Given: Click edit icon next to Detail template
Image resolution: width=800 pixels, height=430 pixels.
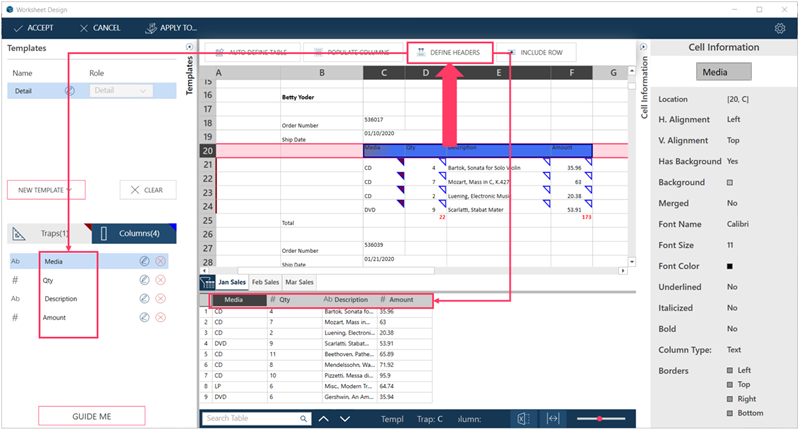Looking at the screenshot, I should coord(70,91).
